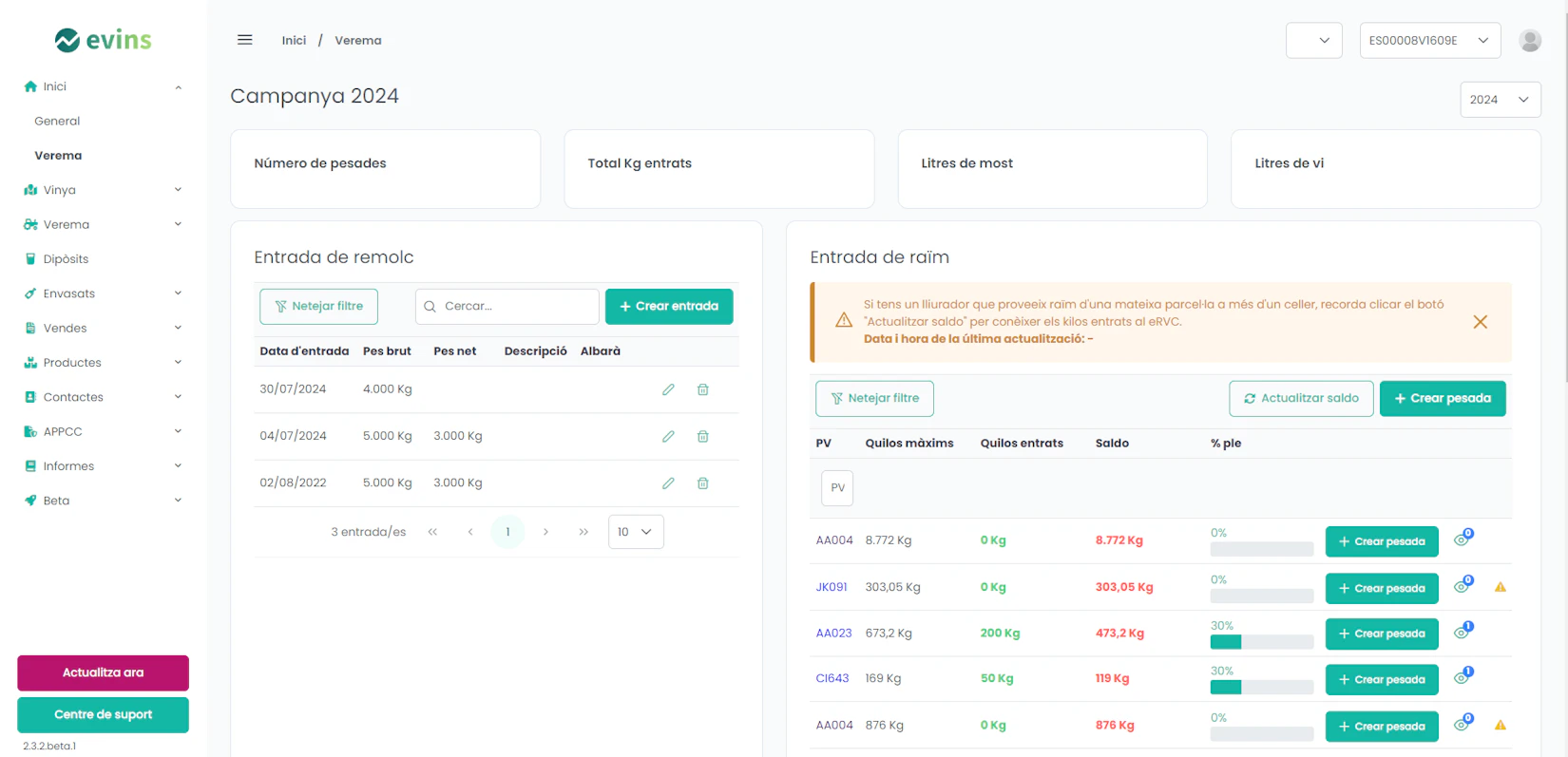Click the evins logo
Screen dimensions: 1568x757
pos(103,40)
